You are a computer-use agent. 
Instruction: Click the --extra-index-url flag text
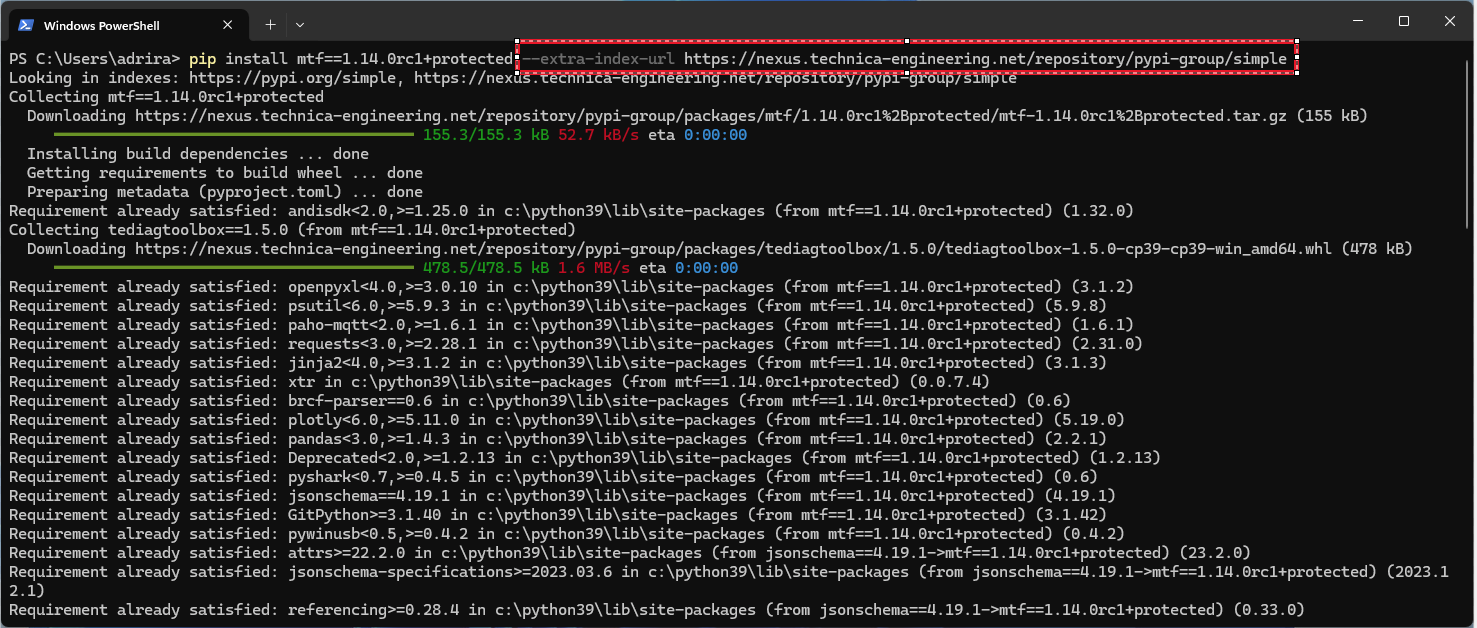click(598, 59)
